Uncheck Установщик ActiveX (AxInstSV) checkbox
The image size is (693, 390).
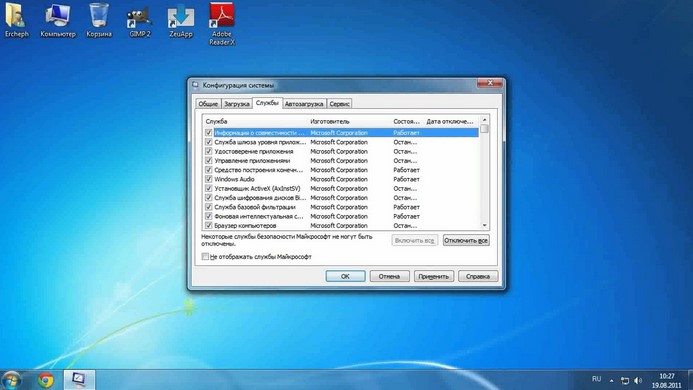(x=209, y=188)
